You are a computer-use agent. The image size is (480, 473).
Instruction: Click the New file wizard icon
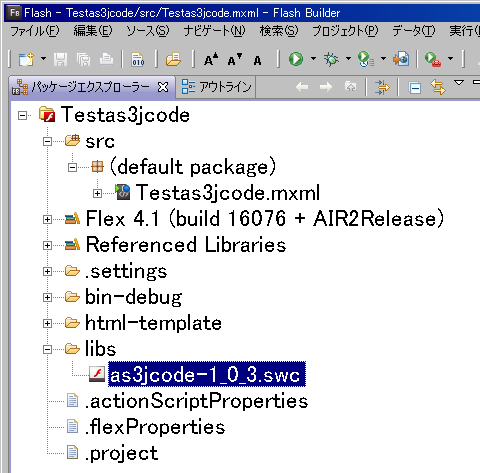(26, 59)
